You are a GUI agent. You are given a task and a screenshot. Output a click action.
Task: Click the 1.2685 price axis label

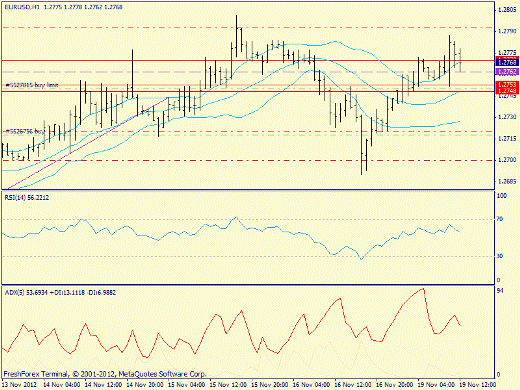(507, 182)
